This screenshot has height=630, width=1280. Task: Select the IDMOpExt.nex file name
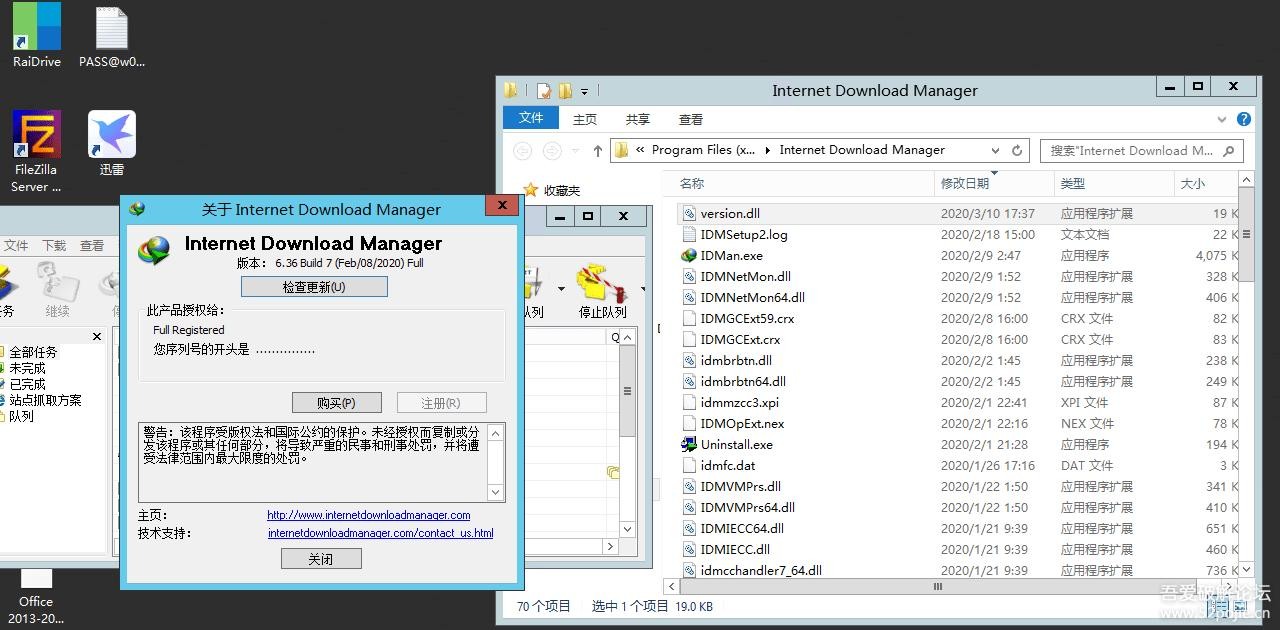coord(742,423)
